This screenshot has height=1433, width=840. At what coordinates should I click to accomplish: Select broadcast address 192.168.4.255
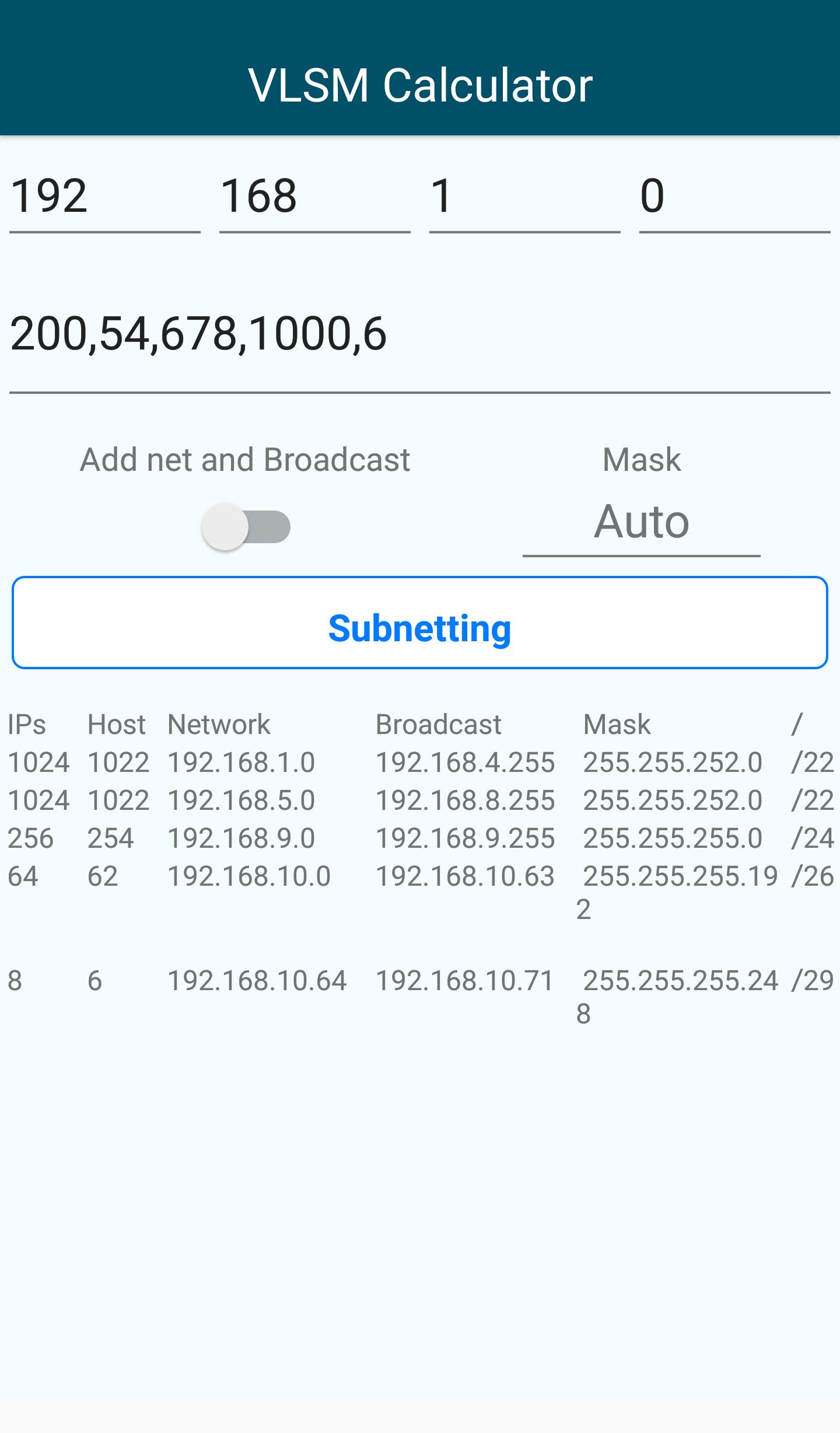[x=465, y=763]
